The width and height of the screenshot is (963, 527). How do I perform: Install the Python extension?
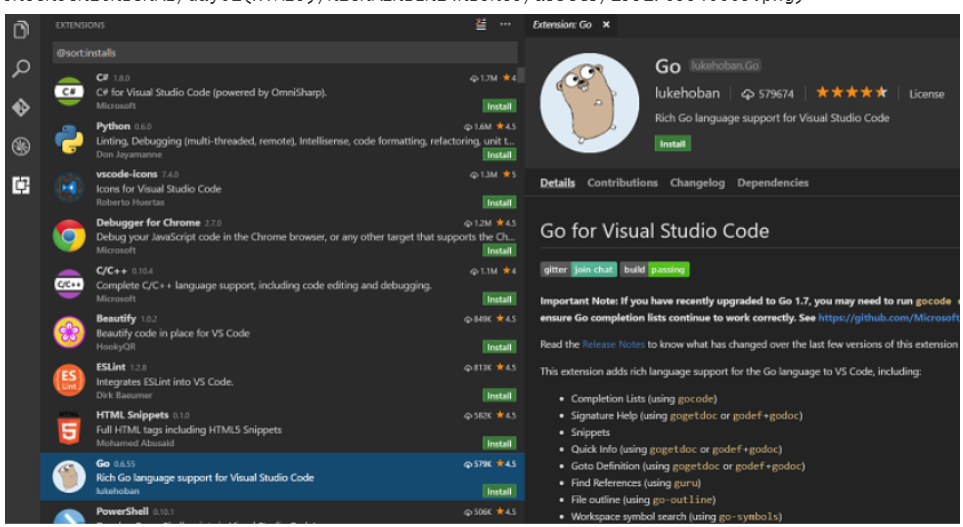[x=499, y=155]
